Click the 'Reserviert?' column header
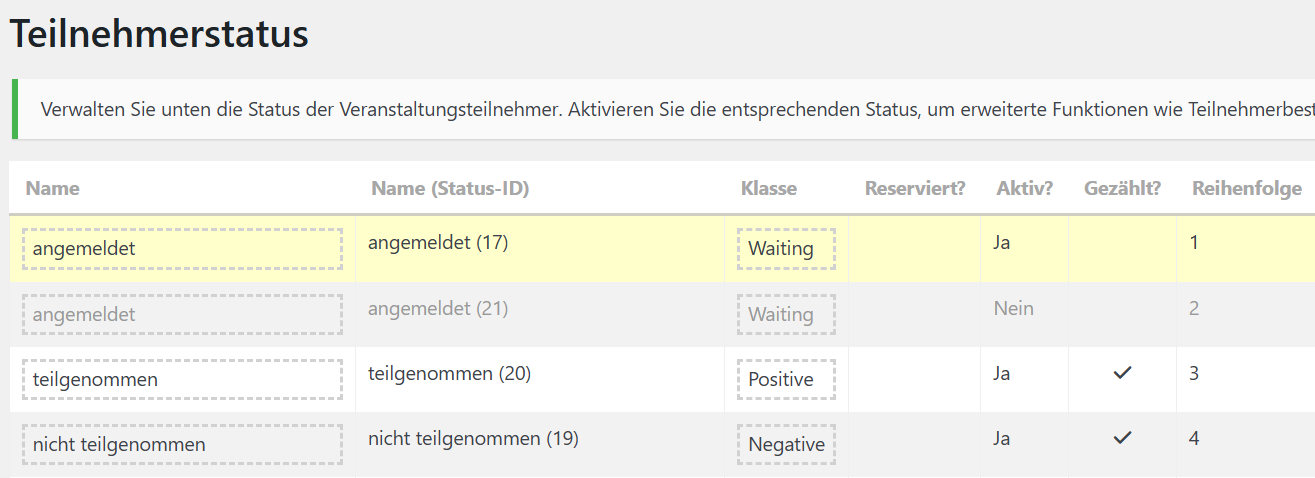 [x=914, y=188]
